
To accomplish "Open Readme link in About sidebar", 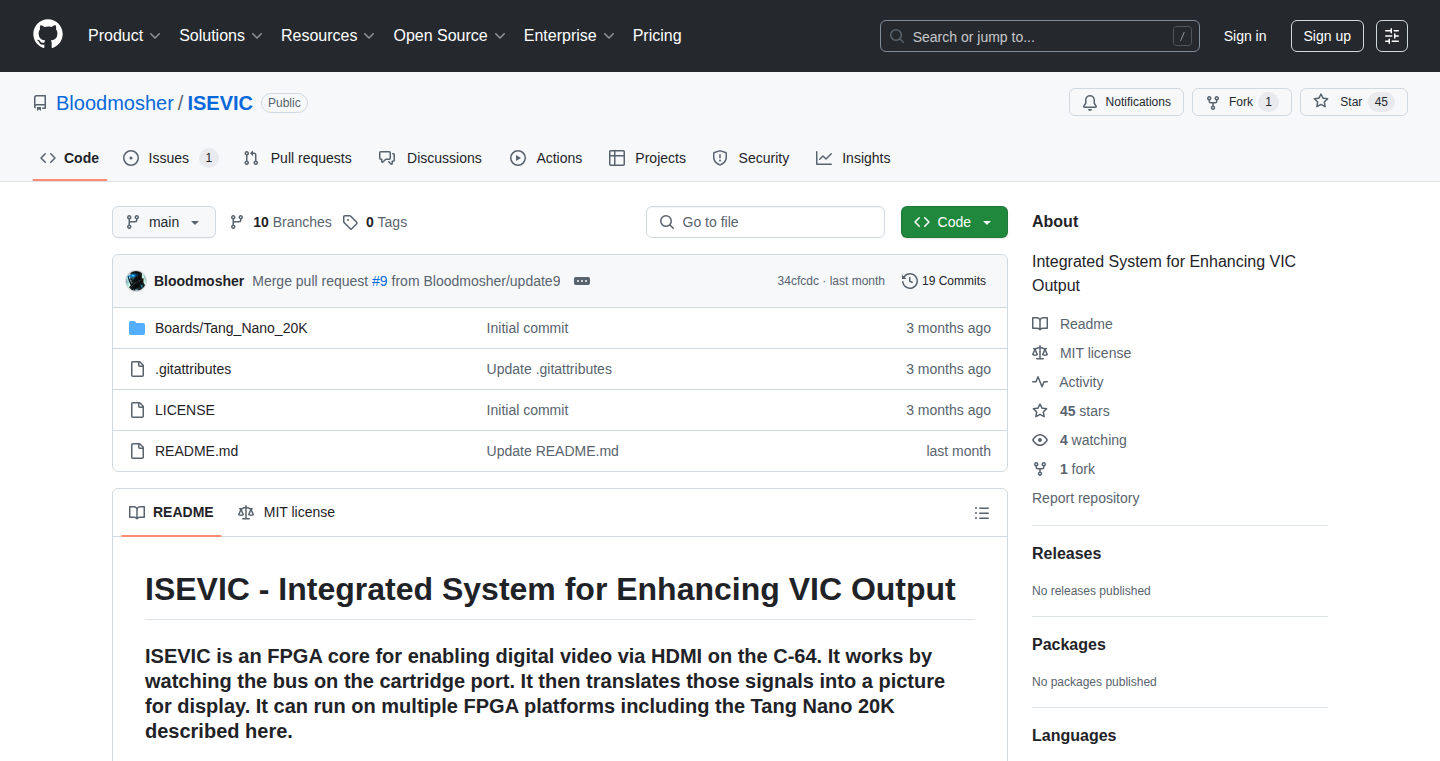I will [x=1073, y=324].
